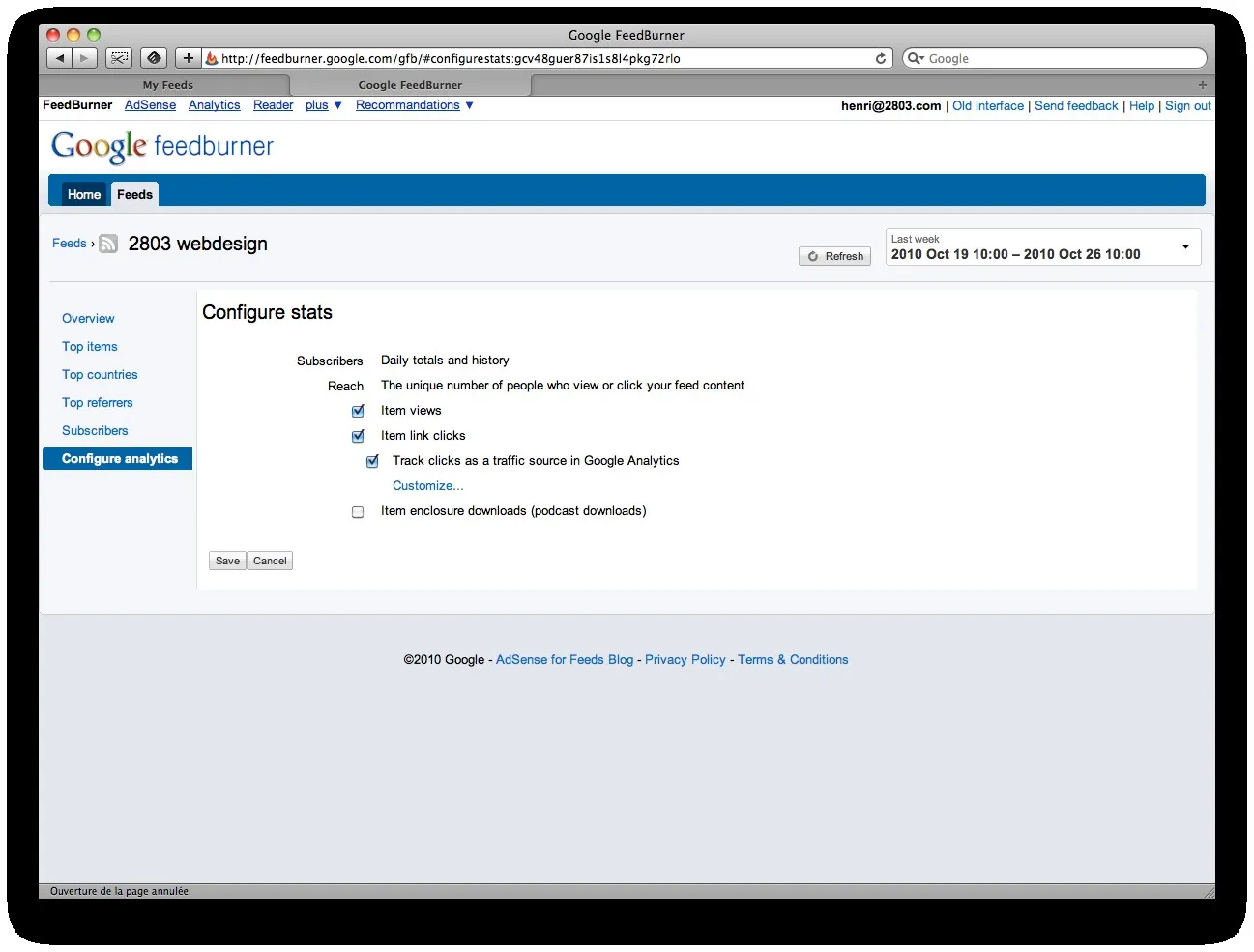1254x952 pixels.
Task: Open Top items in the sidebar
Action: click(x=90, y=347)
